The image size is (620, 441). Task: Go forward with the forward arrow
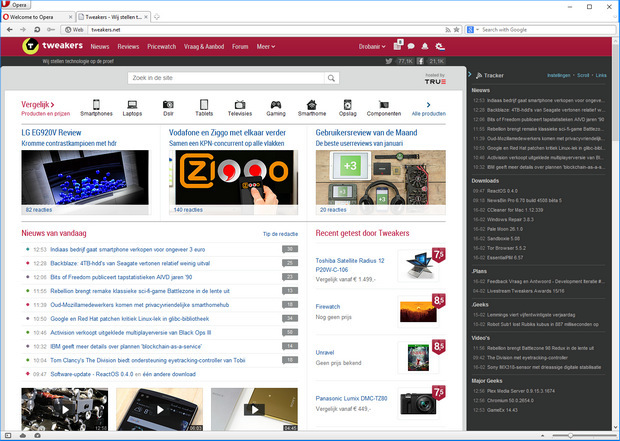tap(23, 30)
